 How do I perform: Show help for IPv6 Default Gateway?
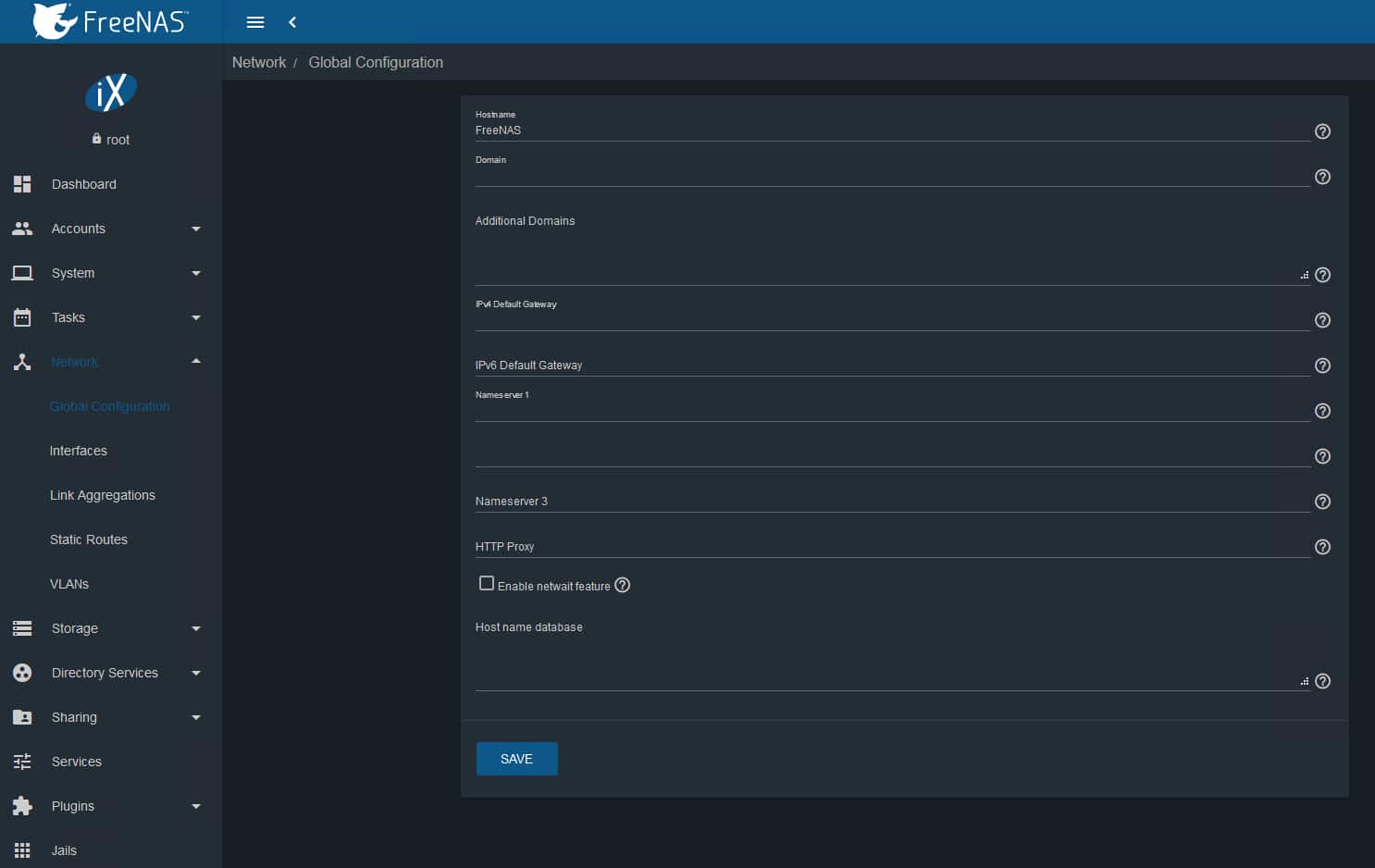click(1322, 366)
